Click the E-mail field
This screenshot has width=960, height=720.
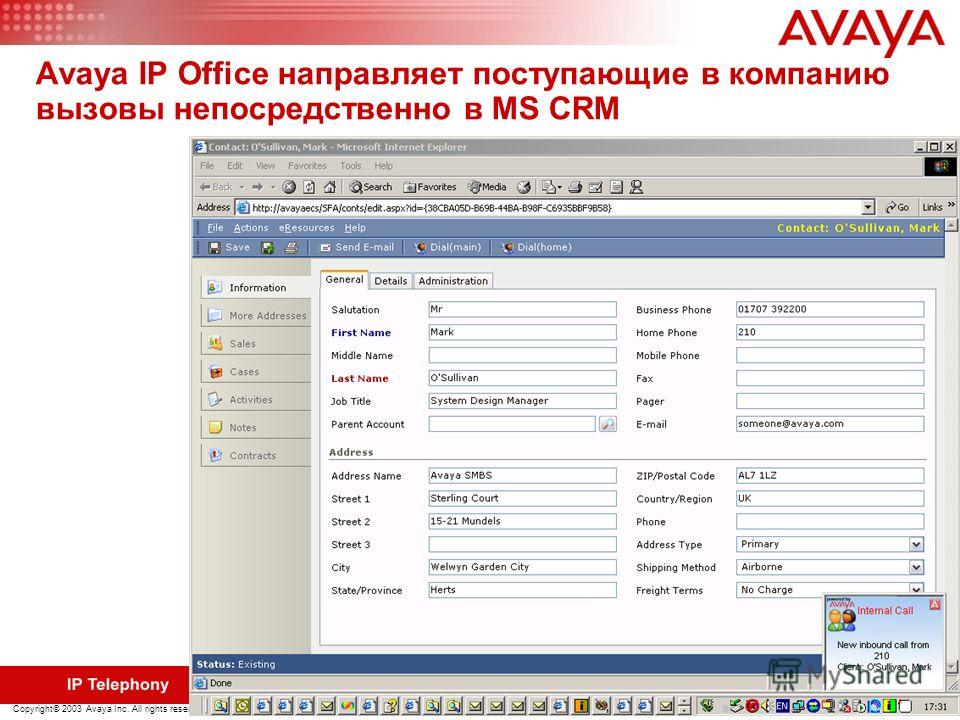pos(830,424)
